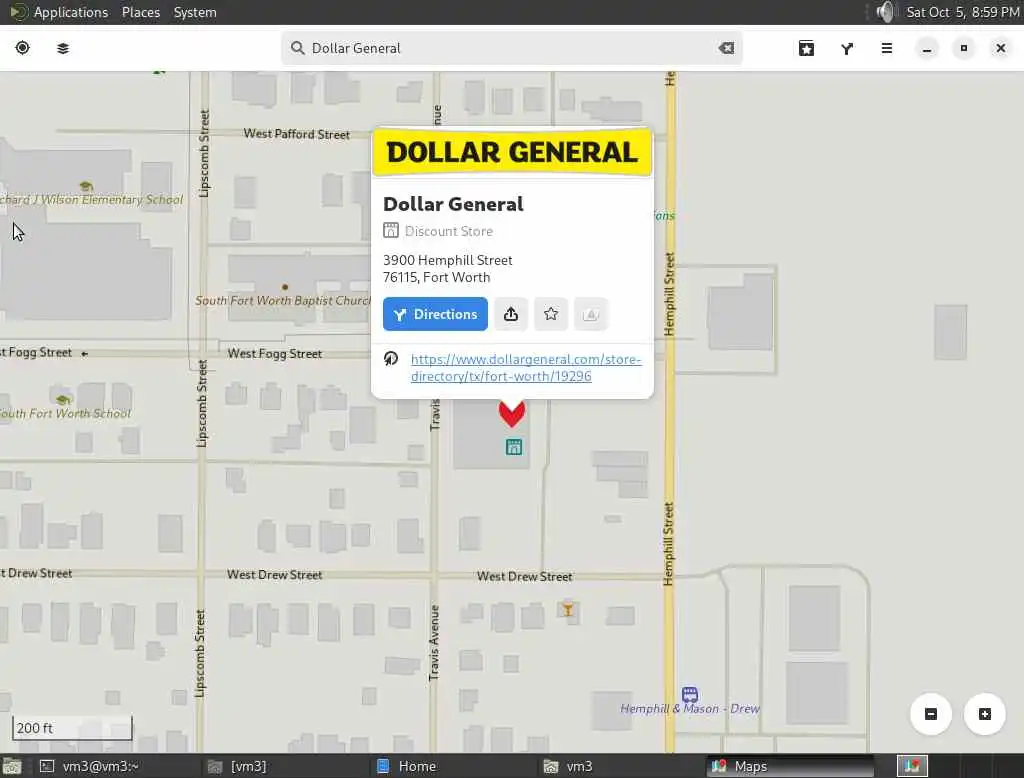Select the Hemphill & Mason - Drew bus stop icon

690,694
